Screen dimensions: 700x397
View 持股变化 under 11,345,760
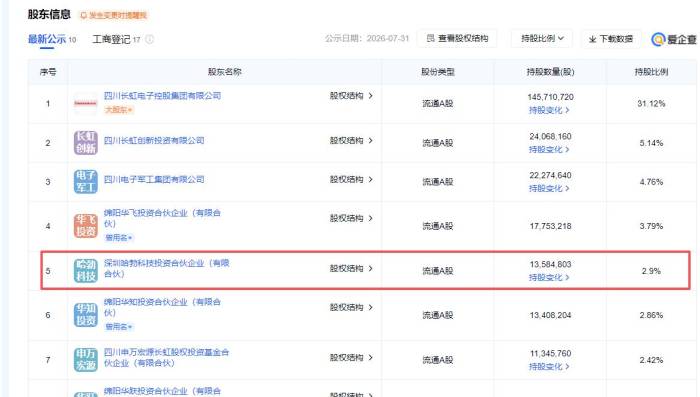(x=549, y=367)
